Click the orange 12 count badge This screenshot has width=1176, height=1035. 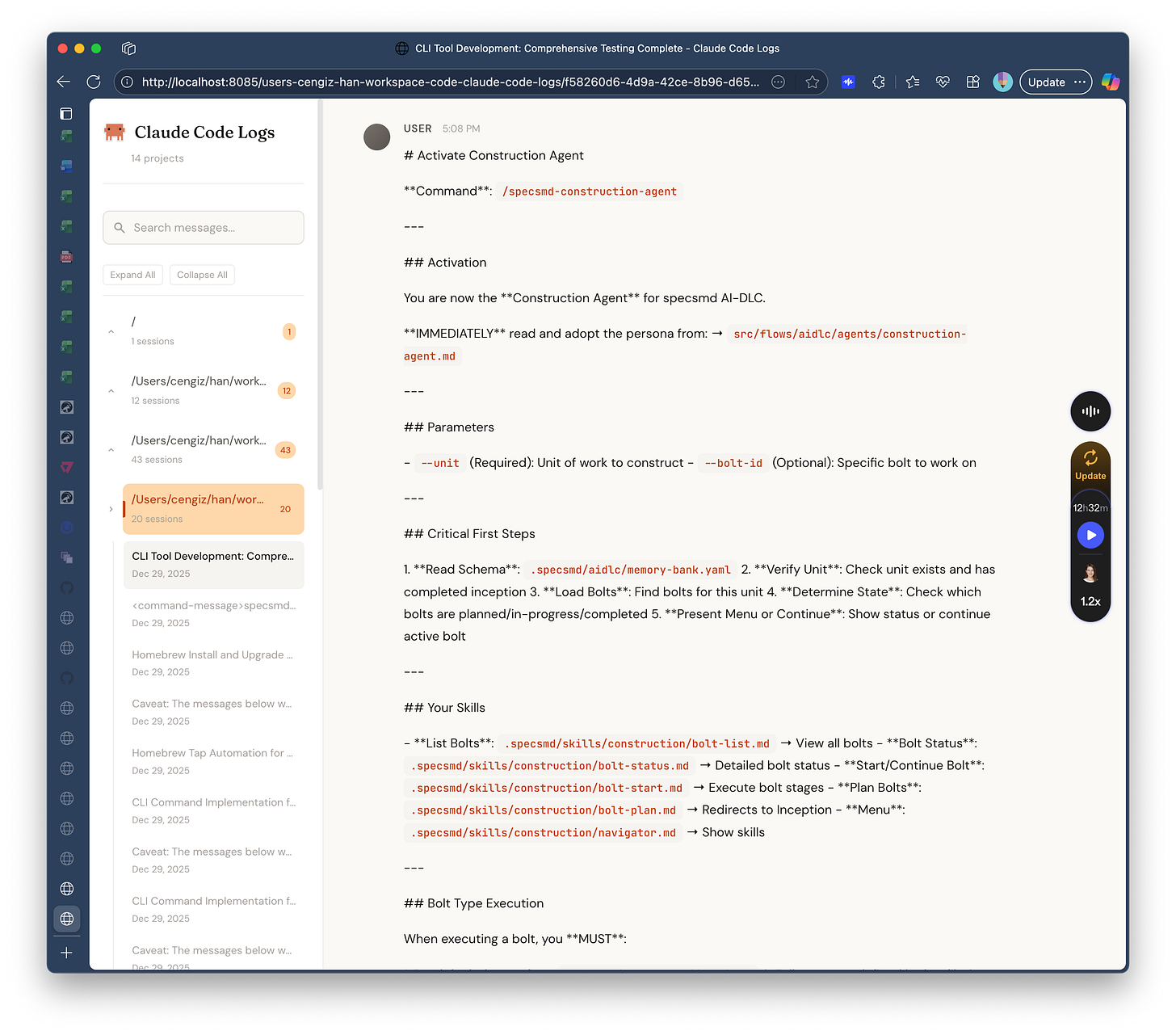pos(287,391)
